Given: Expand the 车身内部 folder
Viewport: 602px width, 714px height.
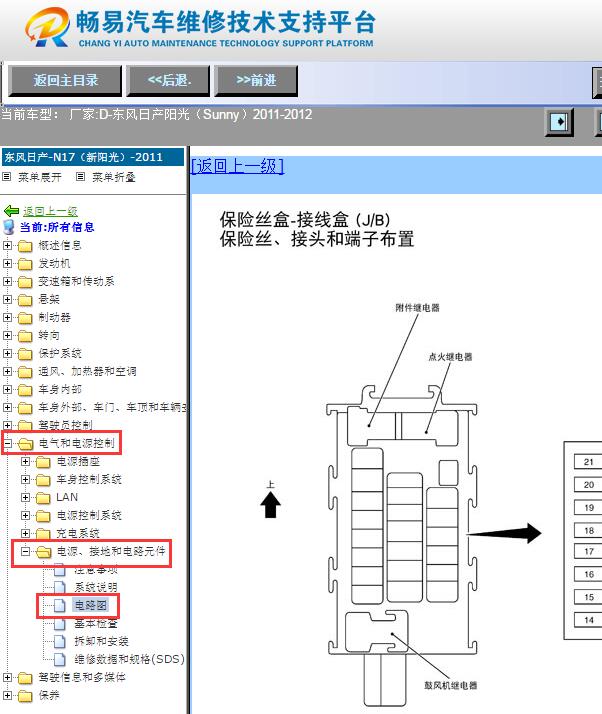Looking at the screenshot, I should coord(7,389).
